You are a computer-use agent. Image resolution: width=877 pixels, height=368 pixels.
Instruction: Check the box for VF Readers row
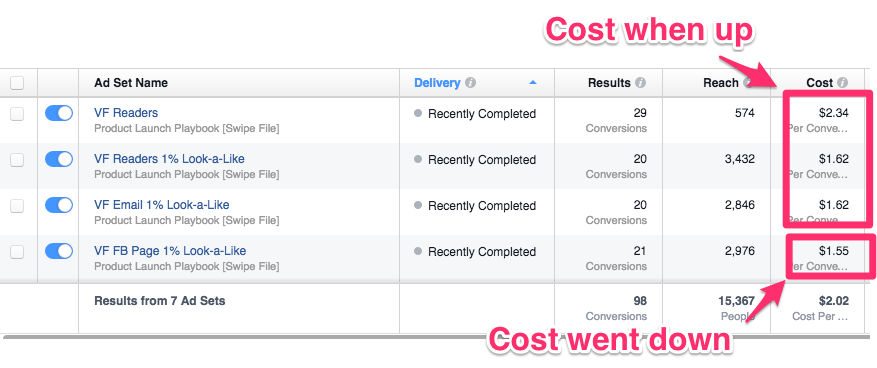[x=17, y=114]
